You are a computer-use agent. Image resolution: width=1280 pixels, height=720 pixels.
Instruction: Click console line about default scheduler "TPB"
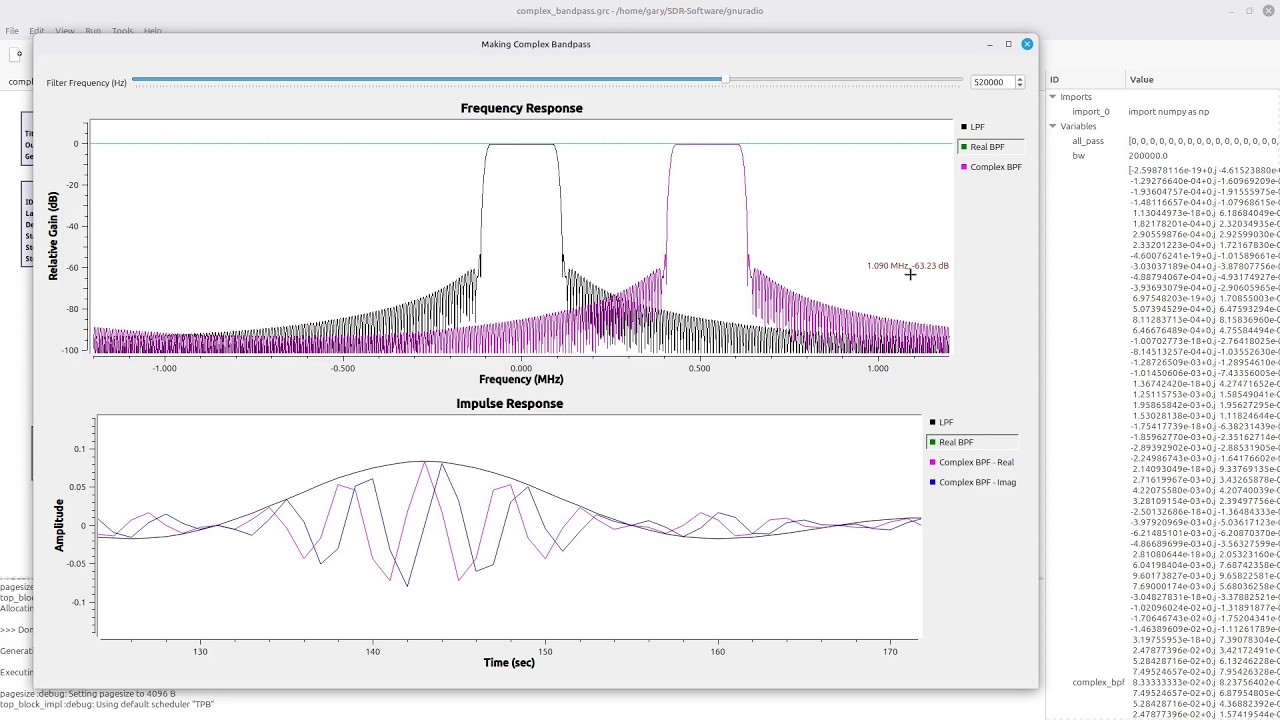click(x=107, y=704)
